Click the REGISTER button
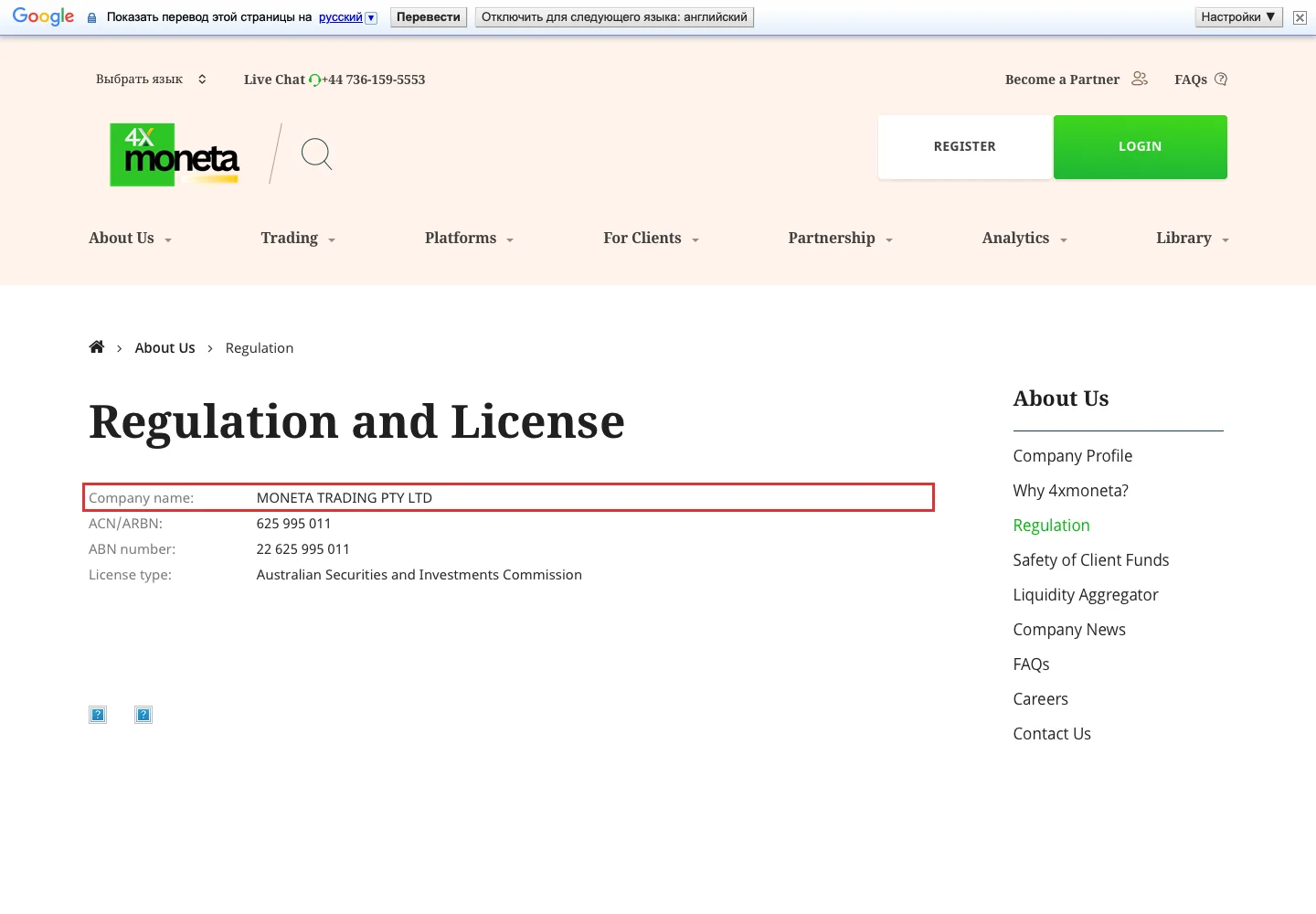1316x914 pixels. pyautogui.click(x=965, y=146)
